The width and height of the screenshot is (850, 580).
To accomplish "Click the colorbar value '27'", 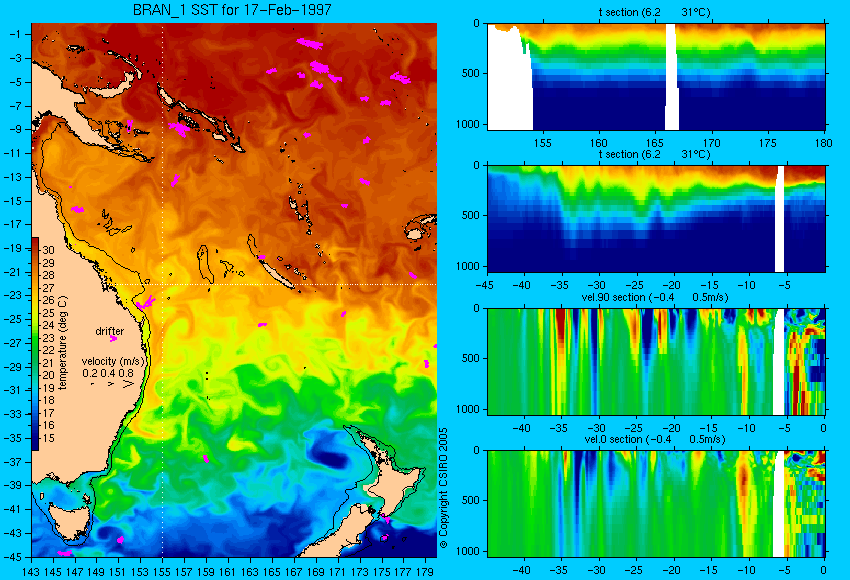I will tap(48, 288).
